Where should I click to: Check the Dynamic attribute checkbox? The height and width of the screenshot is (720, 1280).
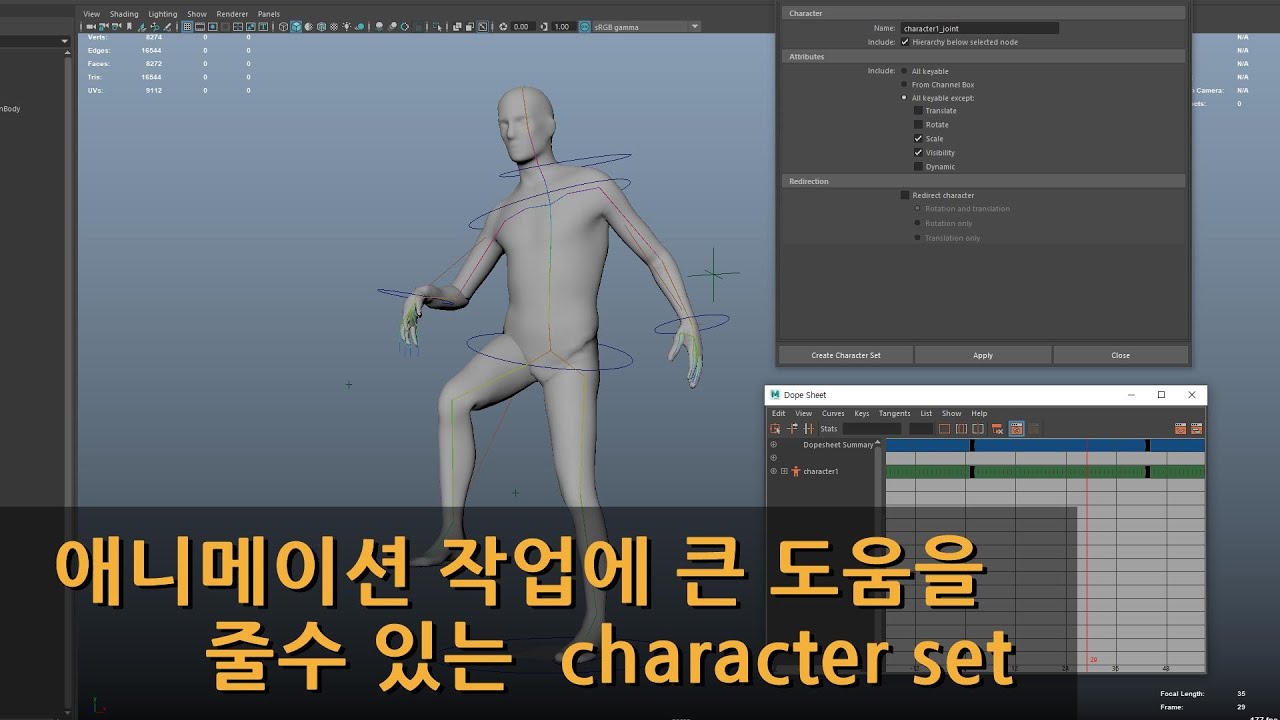pyautogui.click(x=918, y=167)
